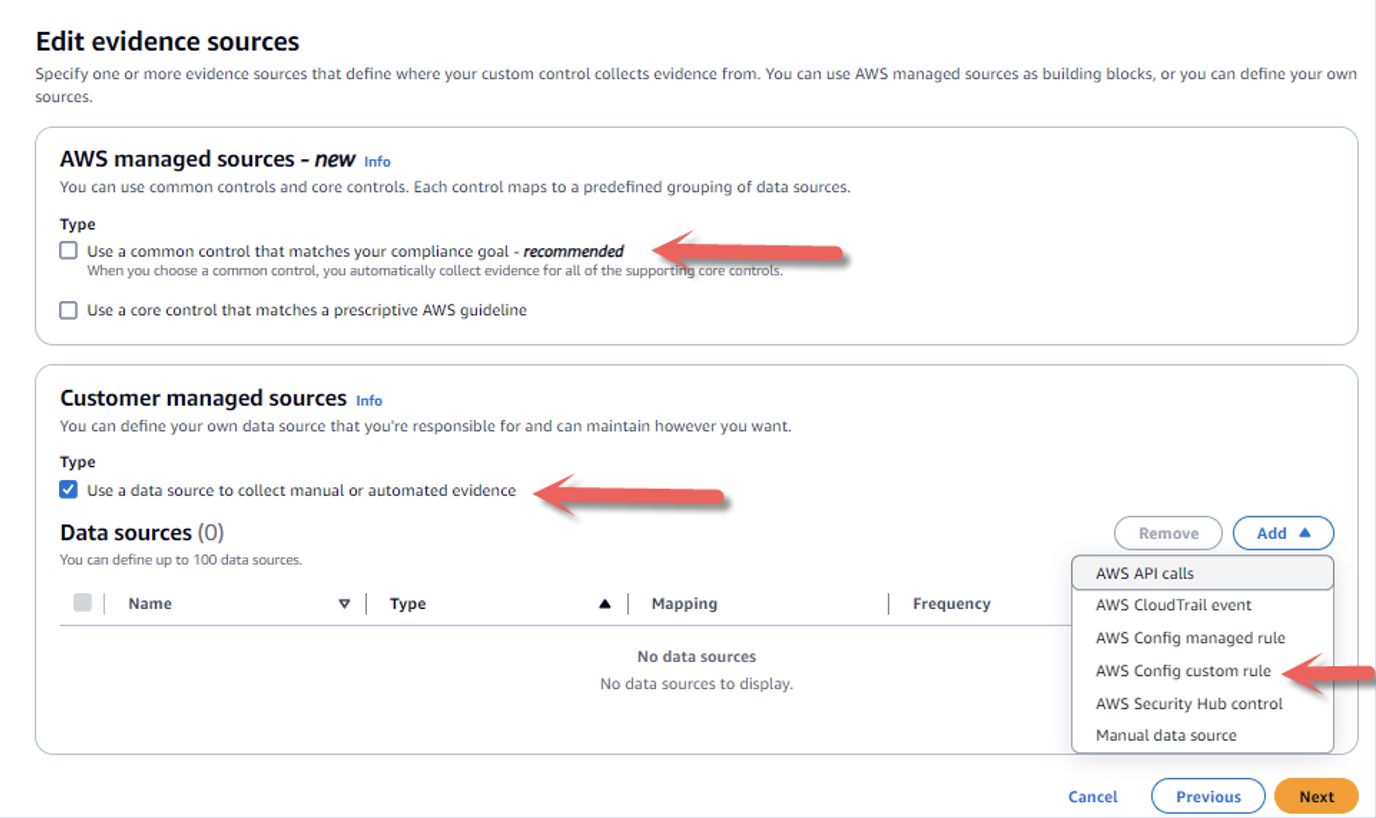Collapse the Add dropdown arrow
This screenshot has height=818, width=1376.
[x=1307, y=533]
